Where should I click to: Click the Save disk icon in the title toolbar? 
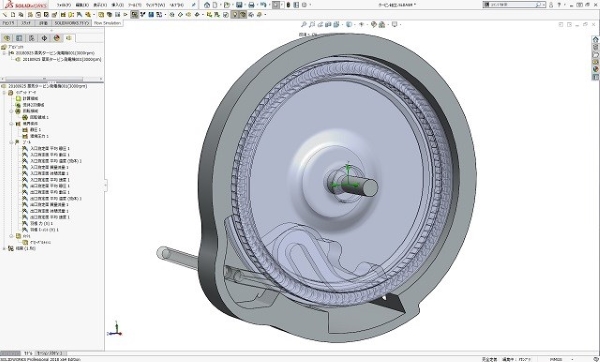[239, 5]
